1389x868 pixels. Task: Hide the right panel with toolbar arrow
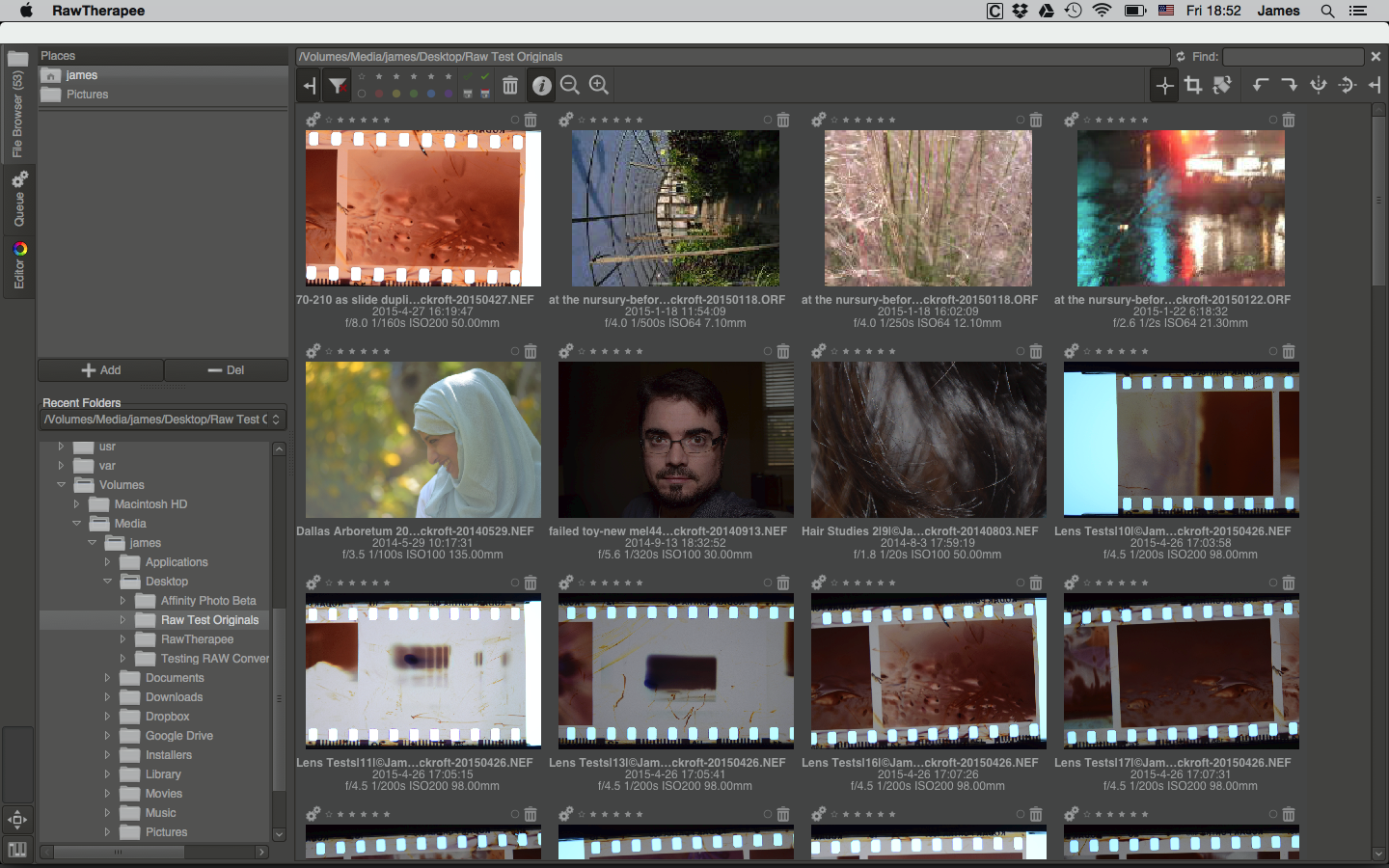point(1375,85)
